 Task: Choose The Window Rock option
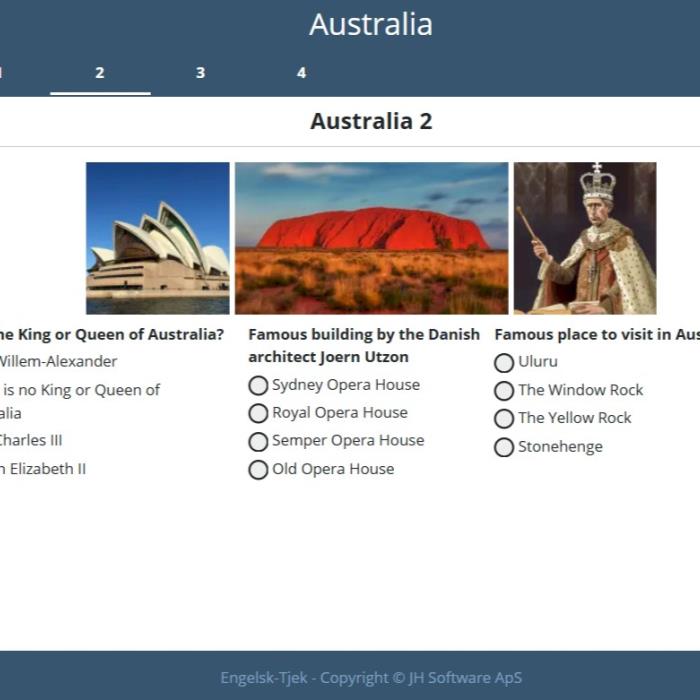(504, 391)
